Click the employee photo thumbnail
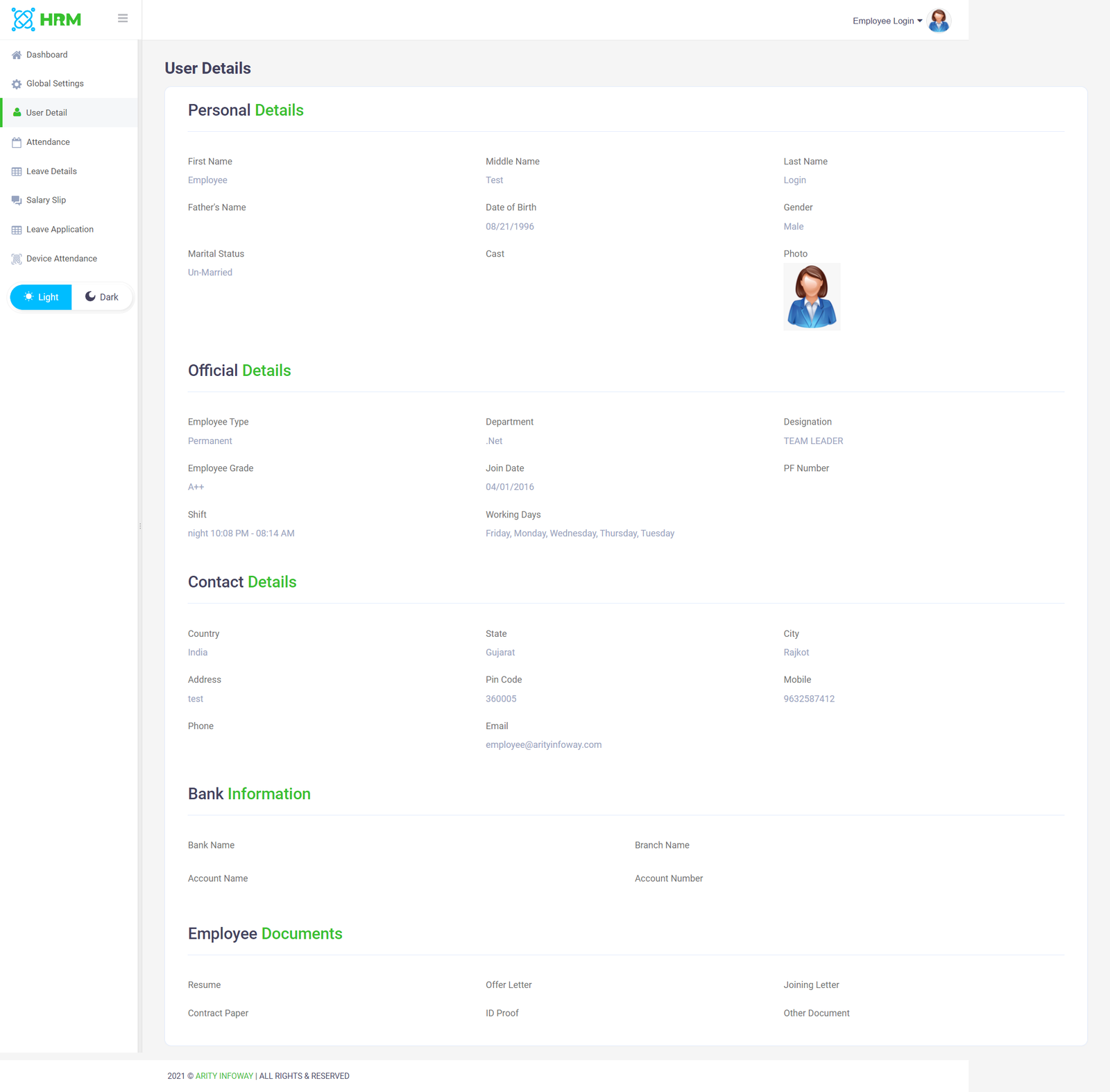This screenshot has width=1110, height=1092. [812, 297]
